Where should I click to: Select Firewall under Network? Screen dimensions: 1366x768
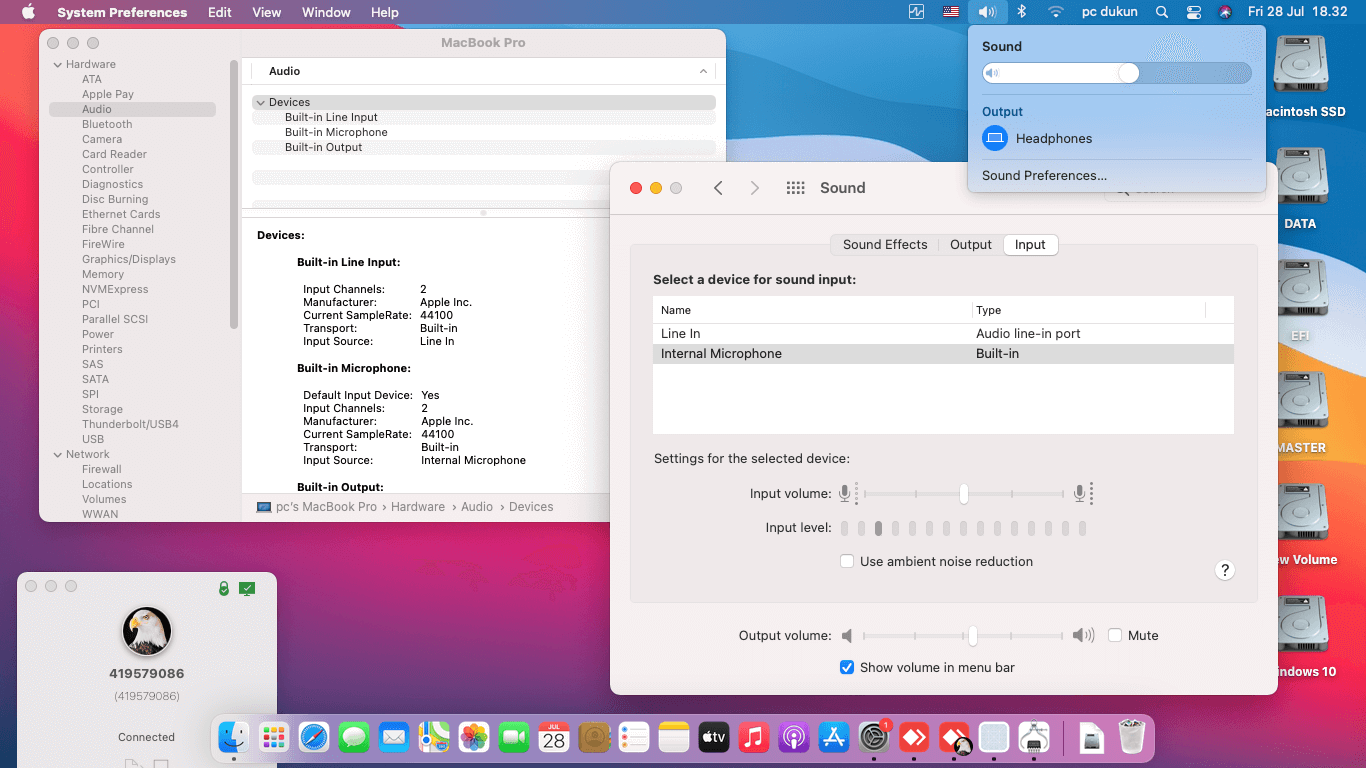[102, 470]
